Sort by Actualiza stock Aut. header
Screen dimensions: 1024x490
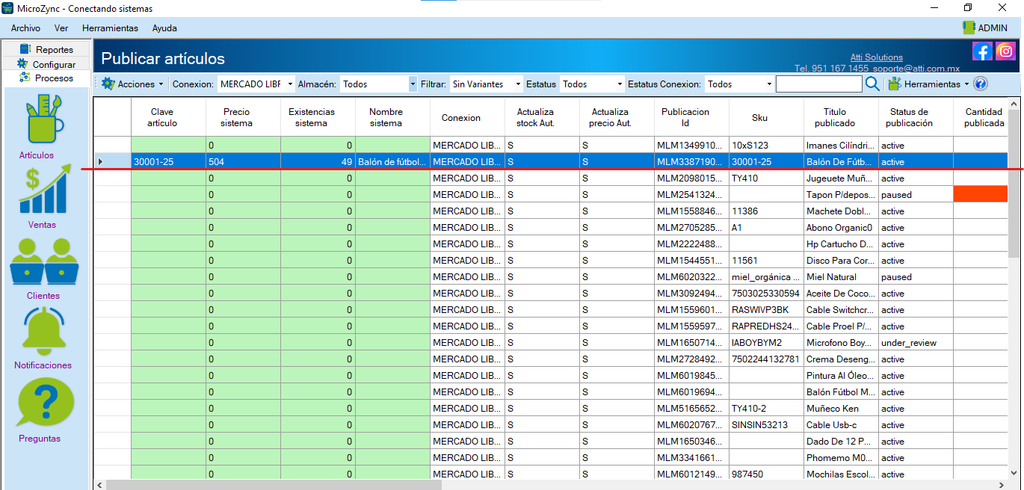click(x=542, y=118)
